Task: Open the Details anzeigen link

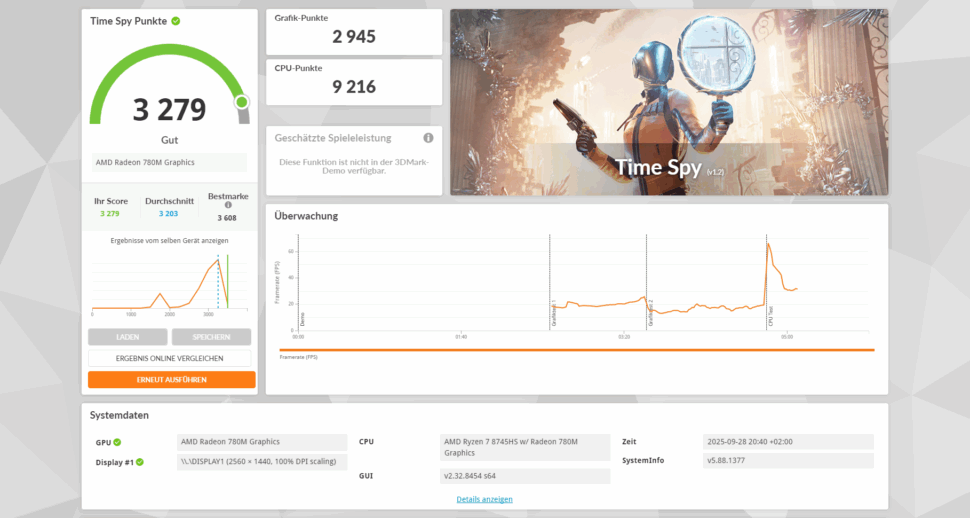Action: point(484,499)
